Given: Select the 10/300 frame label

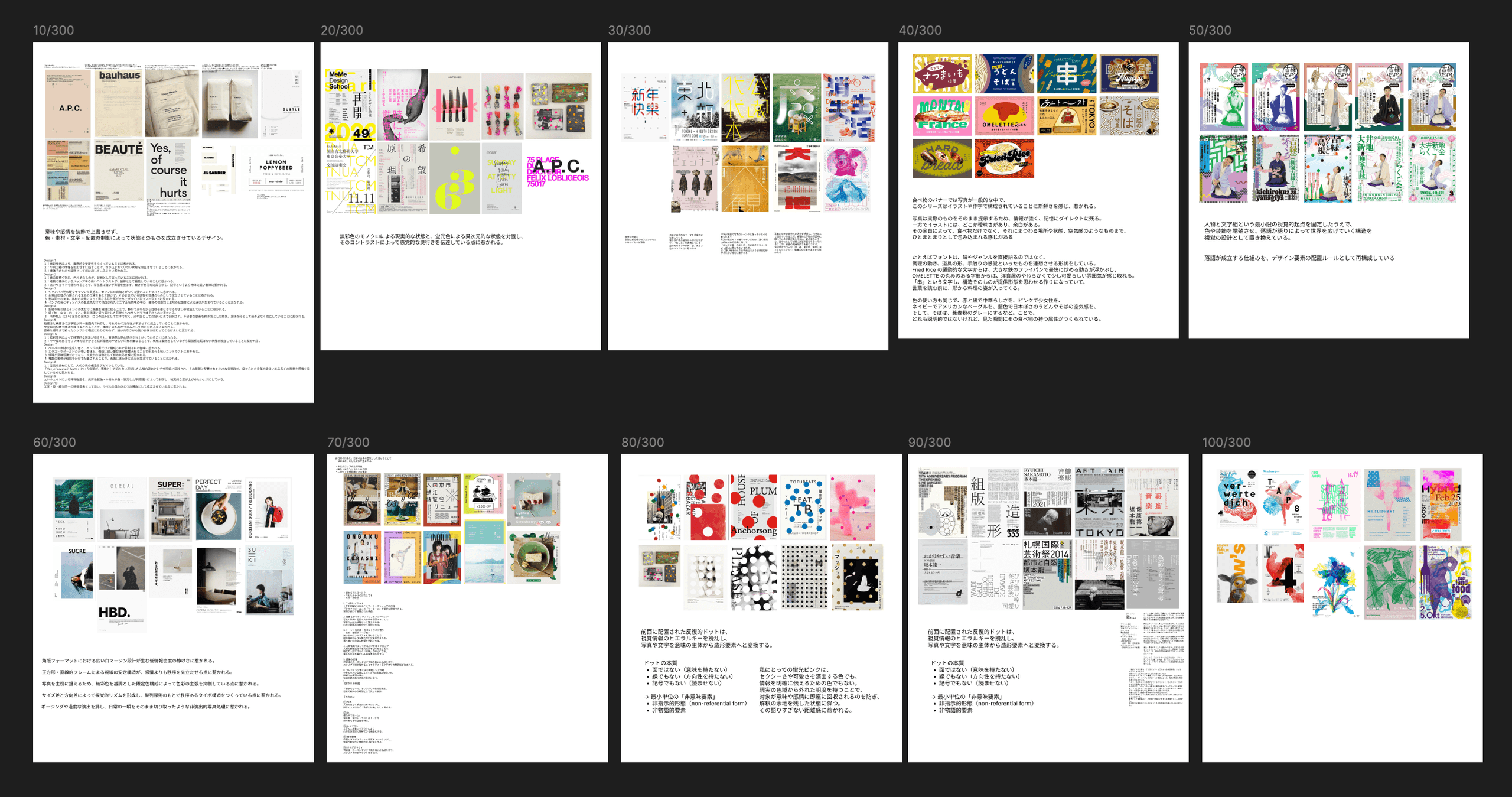Looking at the screenshot, I should tap(53, 30).
